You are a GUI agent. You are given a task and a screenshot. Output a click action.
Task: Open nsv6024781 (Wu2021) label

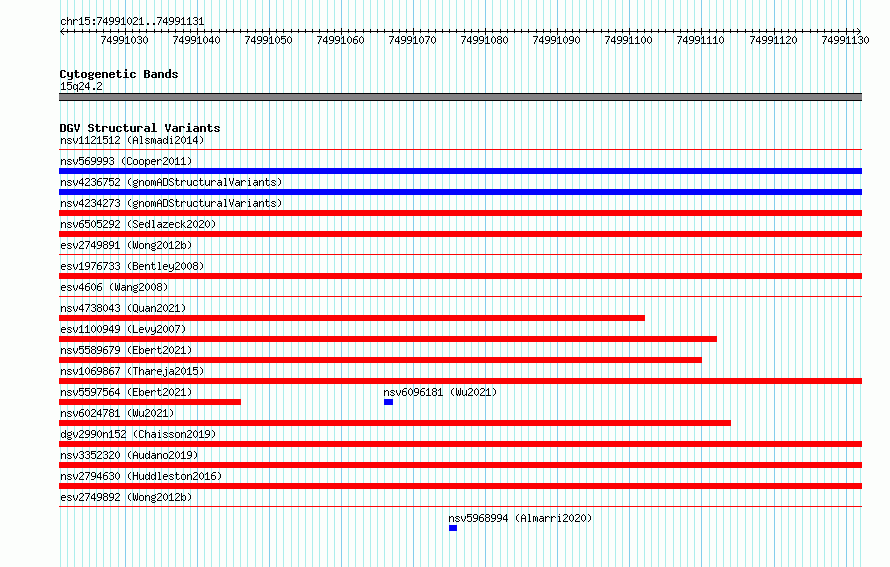point(117,413)
